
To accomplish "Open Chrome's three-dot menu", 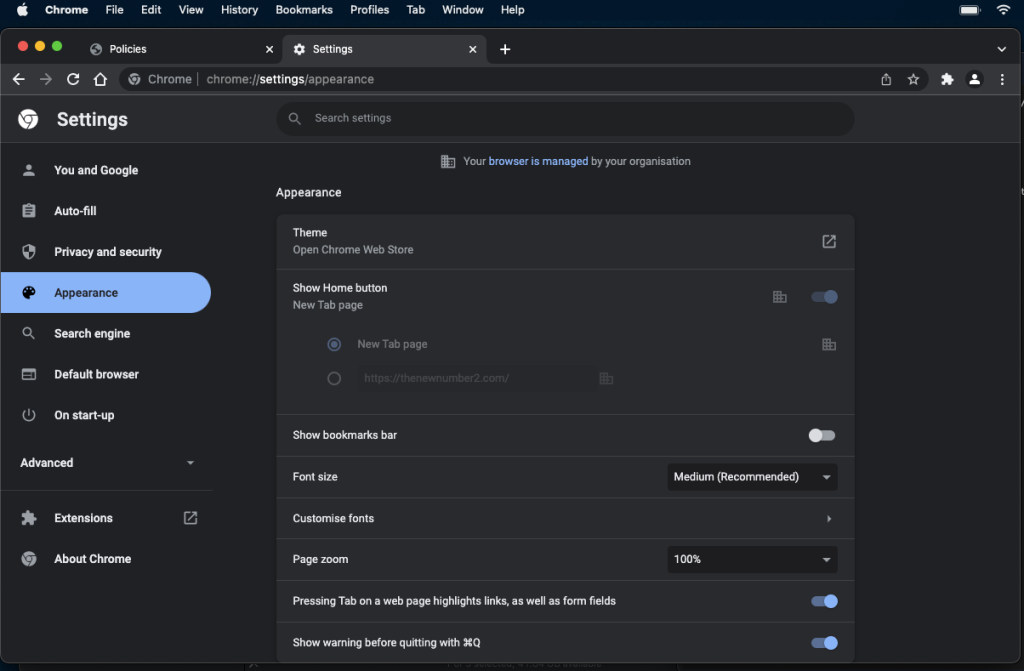I will 1002,79.
